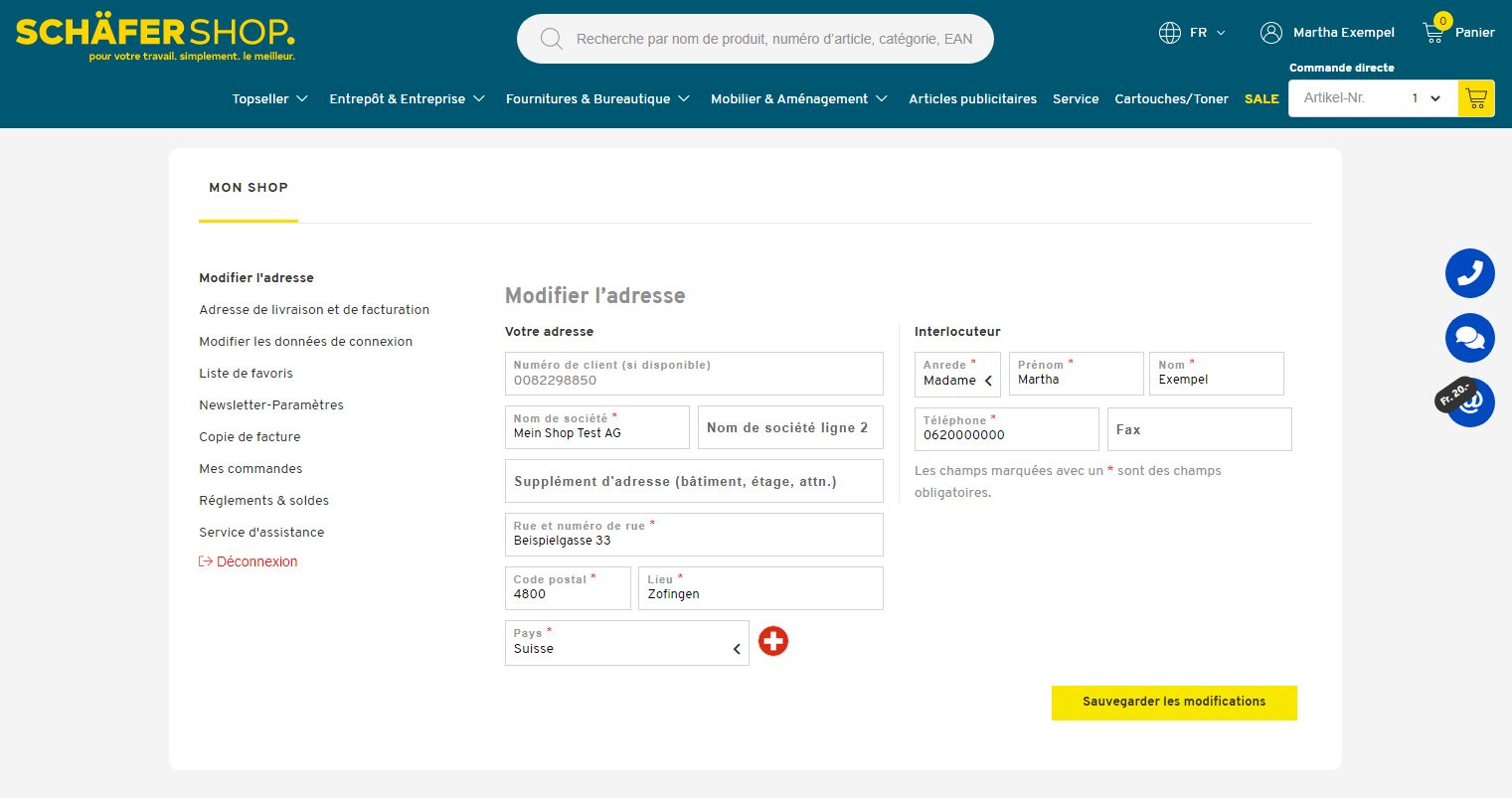Click the Modifier l'adresse page heading
This screenshot has height=798, width=1512.
pyautogui.click(x=595, y=295)
